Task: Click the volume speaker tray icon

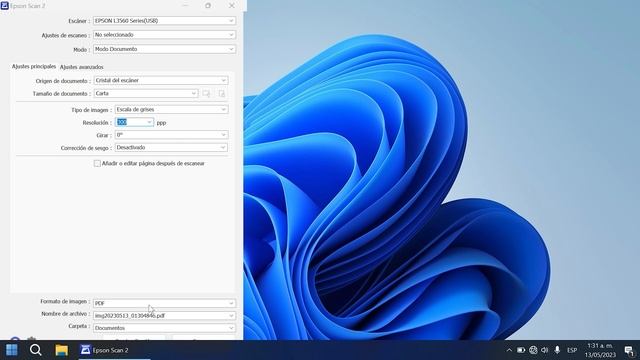Action: point(544,350)
